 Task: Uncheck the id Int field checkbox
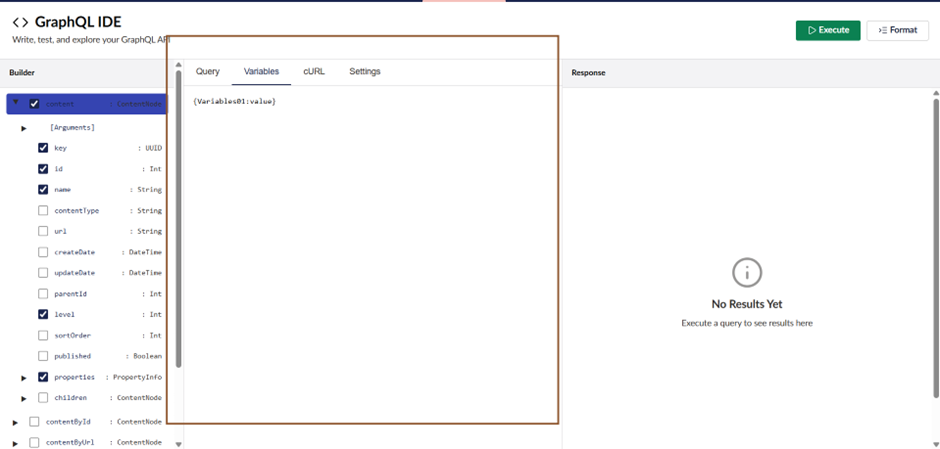click(43, 169)
